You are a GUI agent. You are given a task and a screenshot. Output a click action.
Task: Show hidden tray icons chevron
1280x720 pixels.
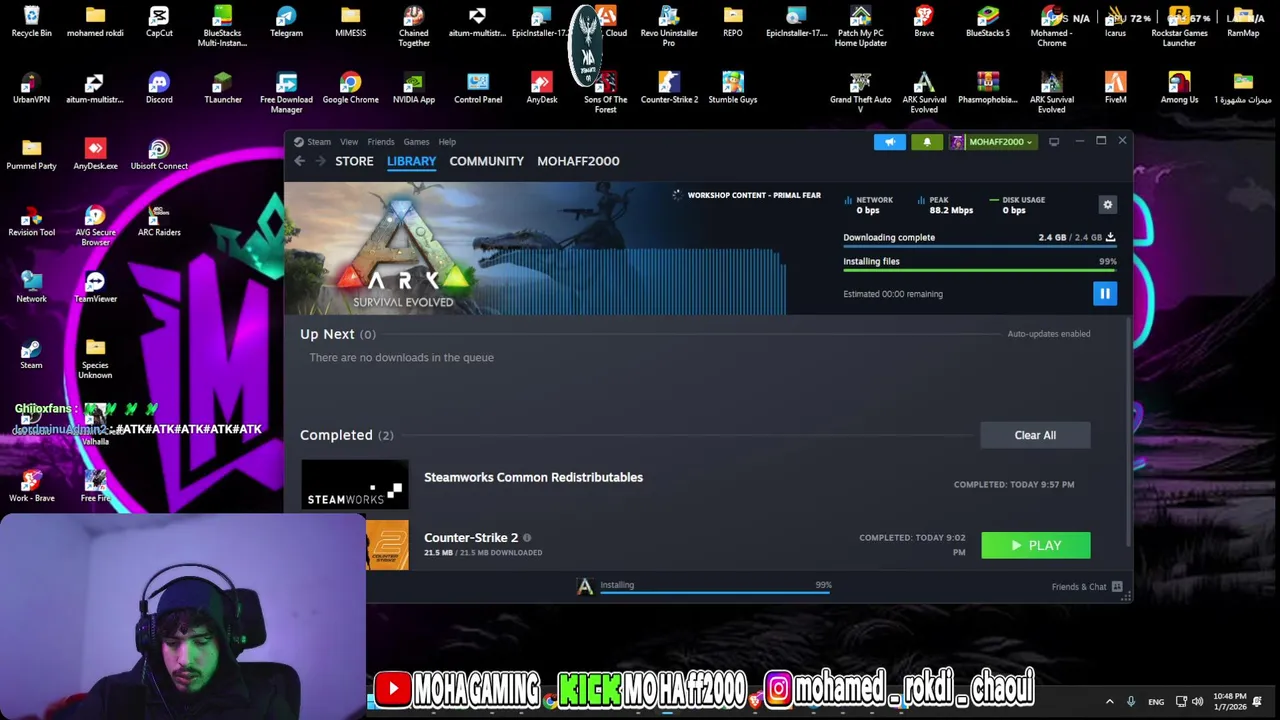[x=1109, y=701]
